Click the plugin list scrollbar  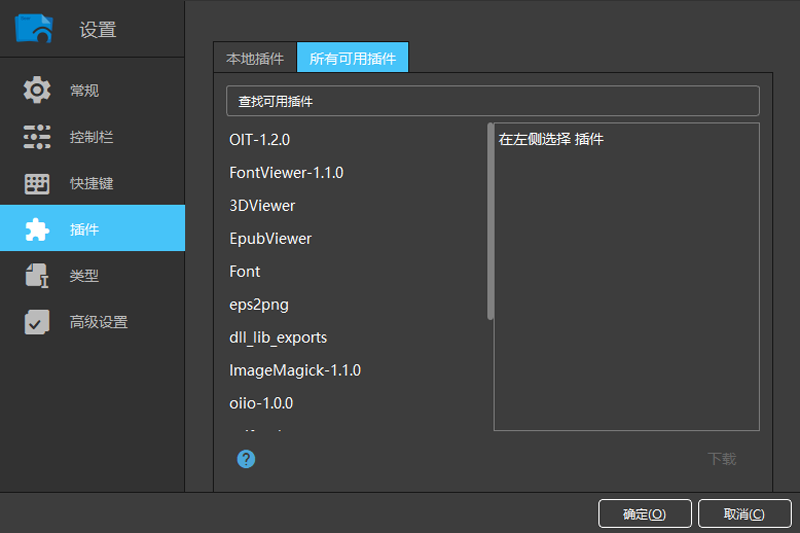(490, 221)
